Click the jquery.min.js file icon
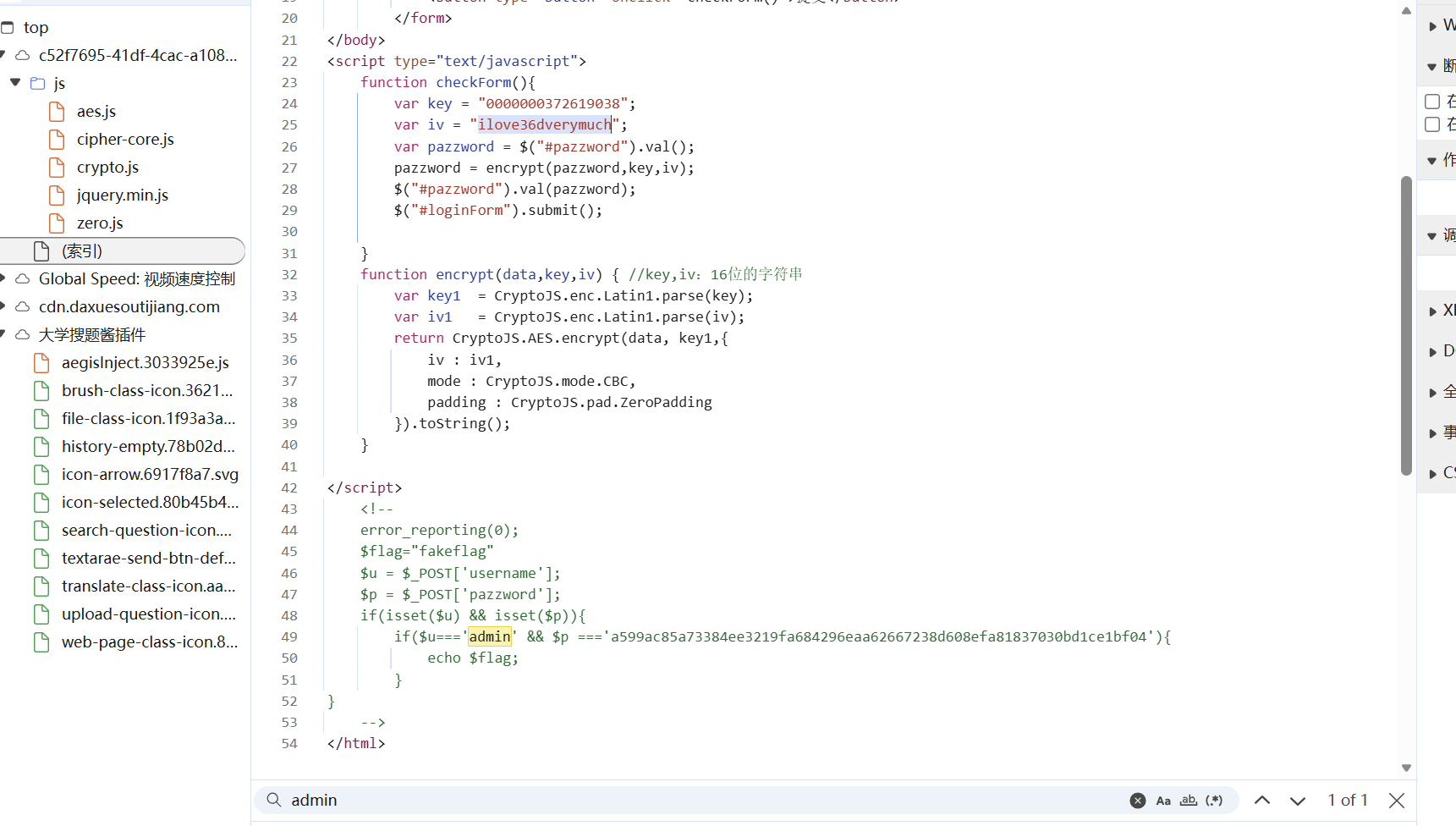The width and height of the screenshot is (1456, 826). (57, 195)
